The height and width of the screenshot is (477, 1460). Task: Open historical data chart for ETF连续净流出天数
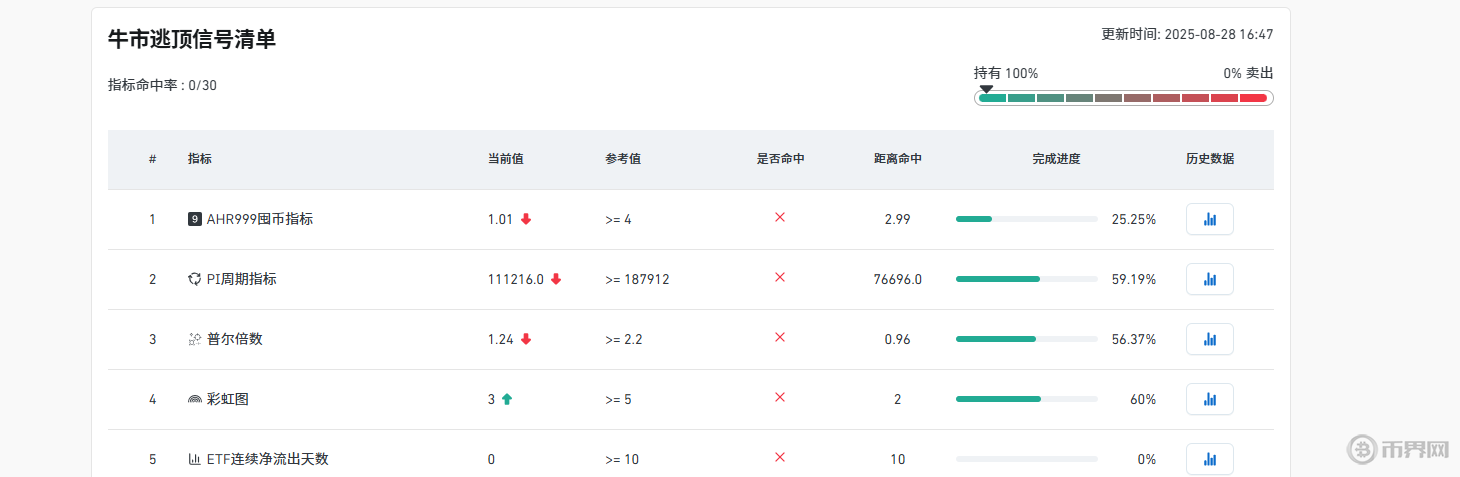click(1209, 459)
